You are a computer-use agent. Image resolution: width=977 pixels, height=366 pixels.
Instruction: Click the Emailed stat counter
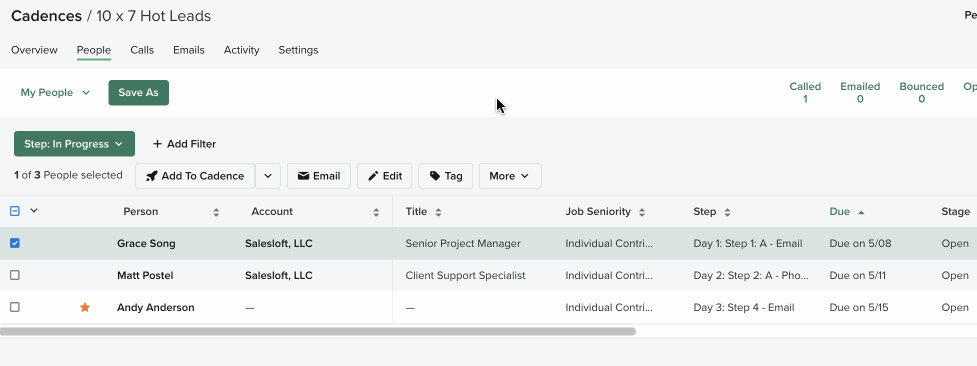[x=860, y=92]
